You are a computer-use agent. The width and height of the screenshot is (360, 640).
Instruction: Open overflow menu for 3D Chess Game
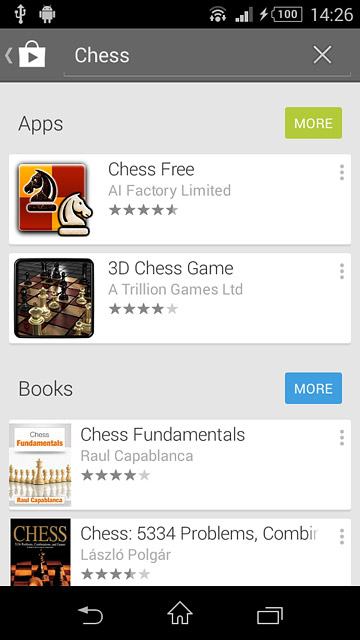(342, 271)
